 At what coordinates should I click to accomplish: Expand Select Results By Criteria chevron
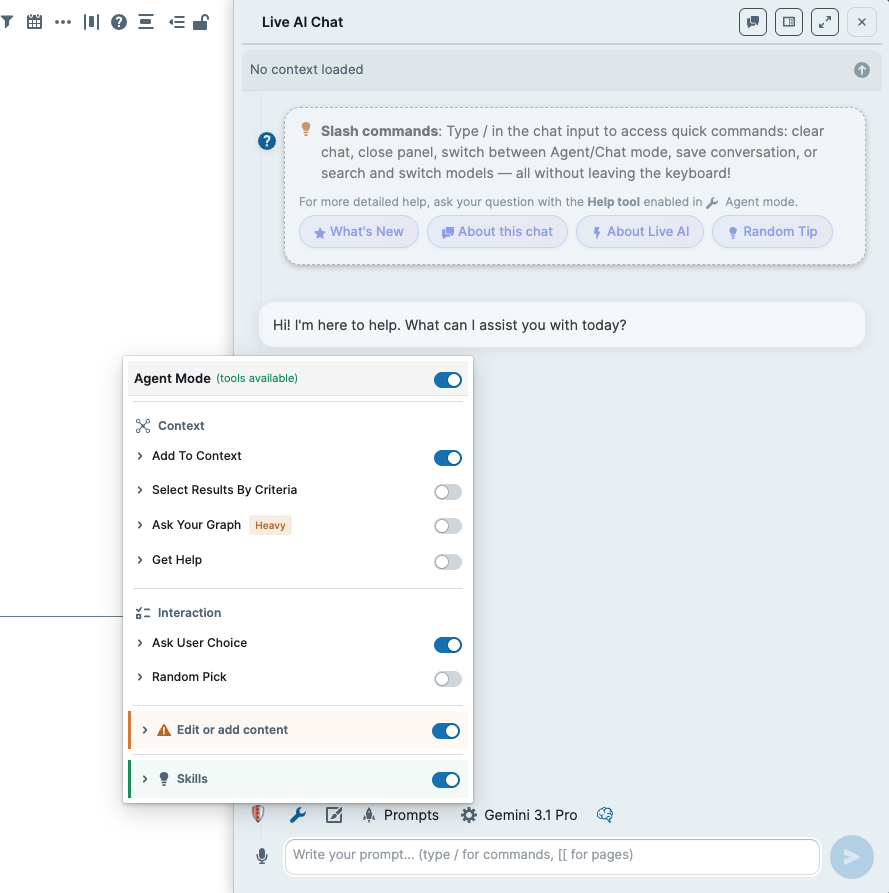point(140,490)
